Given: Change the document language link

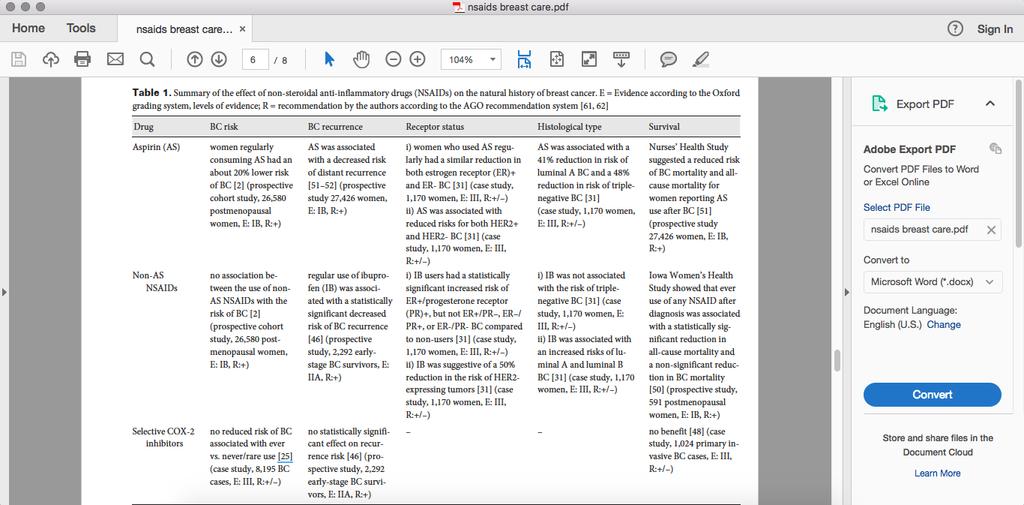Looking at the screenshot, I should tap(944, 324).
